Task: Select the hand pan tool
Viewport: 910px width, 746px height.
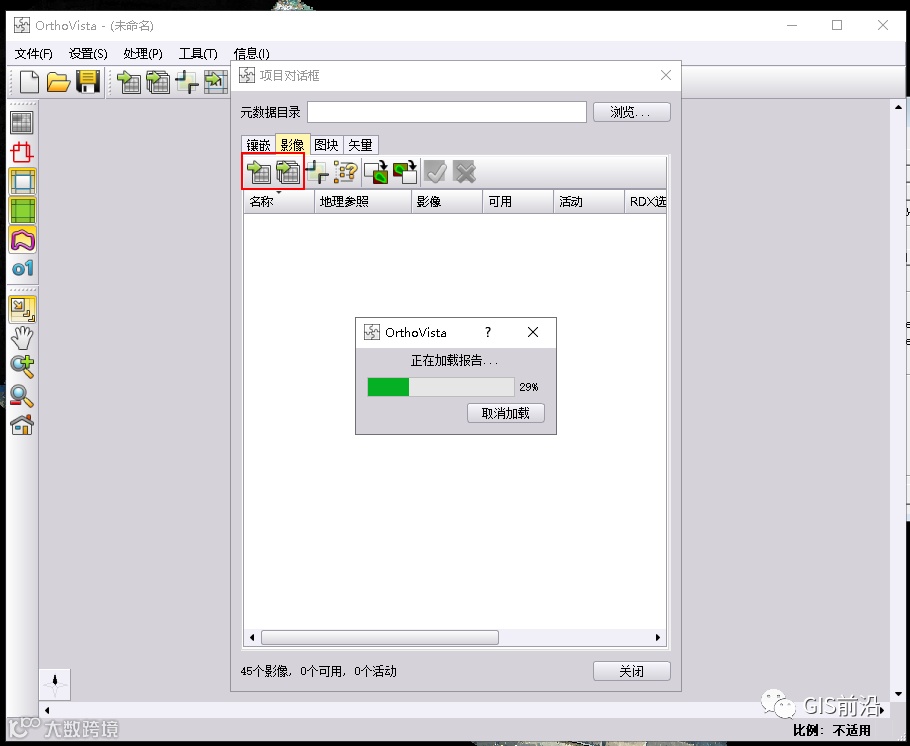Action: click(22, 338)
